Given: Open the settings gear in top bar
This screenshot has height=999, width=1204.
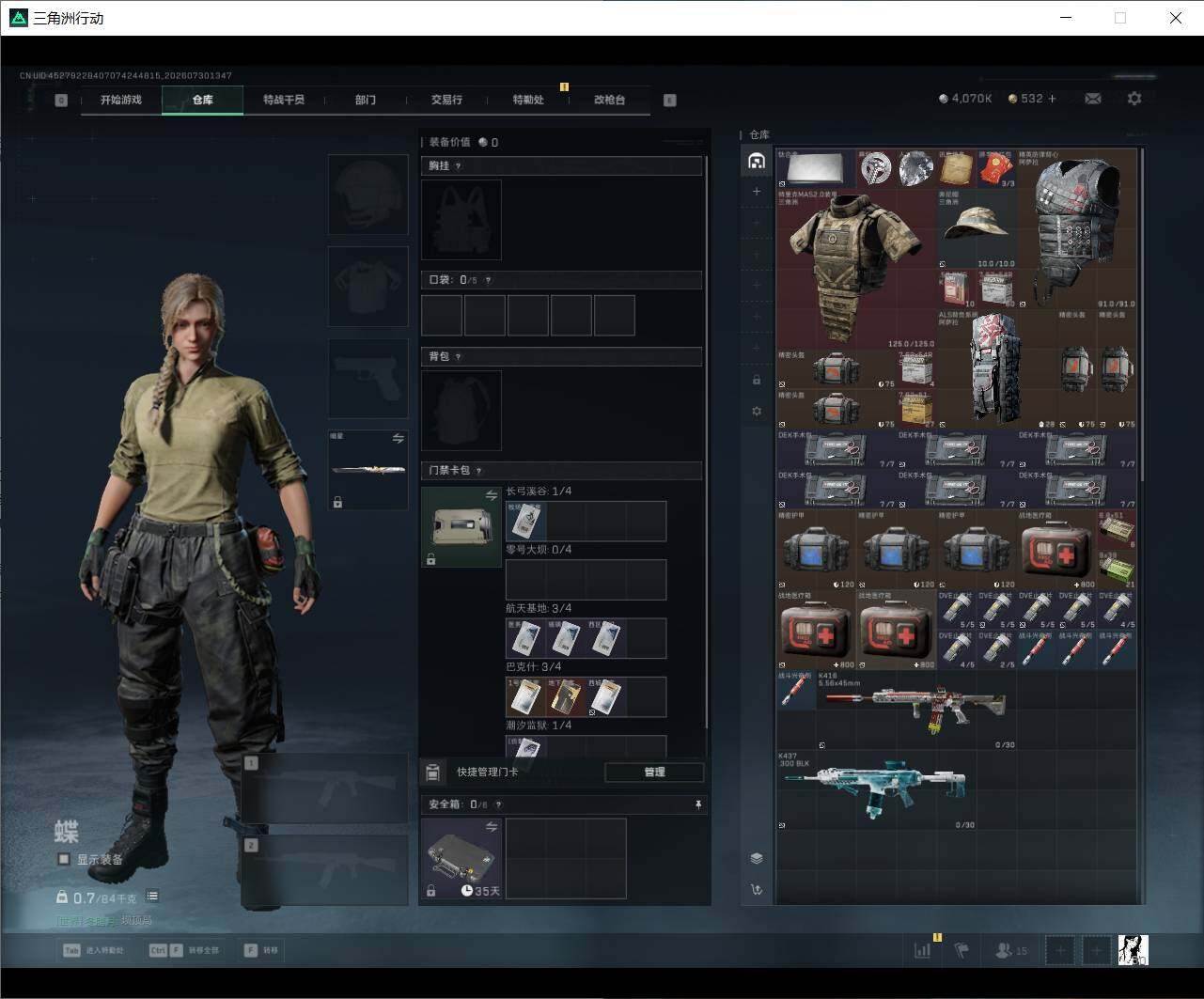Looking at the screenshot, I should coord(1134,98).
